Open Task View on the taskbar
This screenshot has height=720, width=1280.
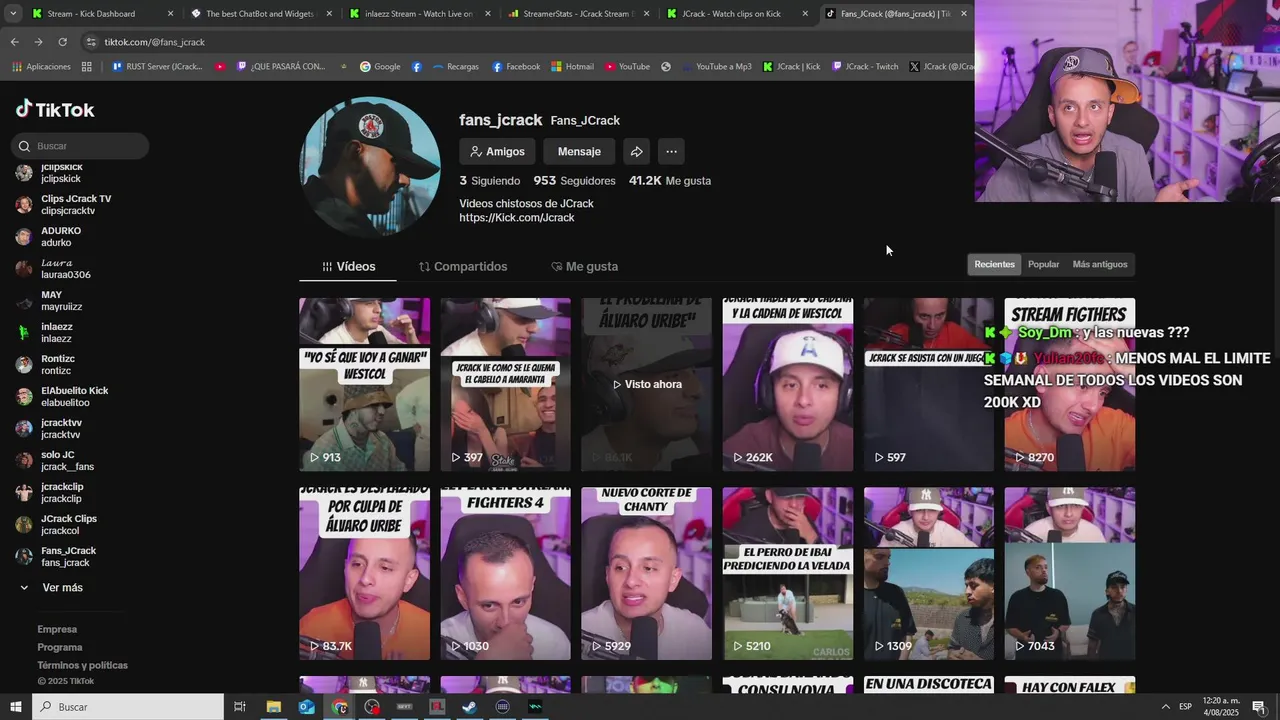[240, 707]
